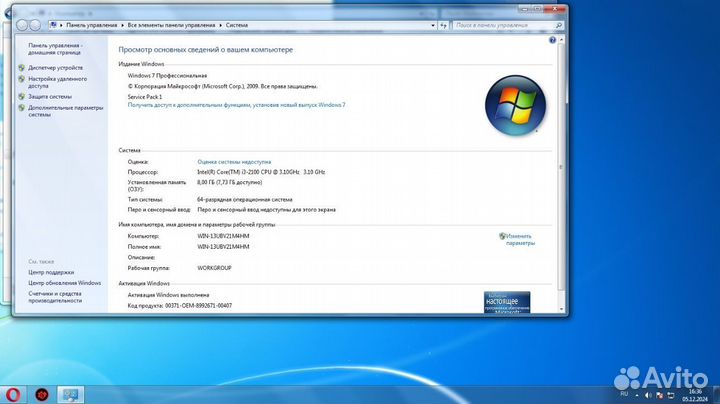
Task: Open address bar history dropdown arrow
Action: click(433, 25)
